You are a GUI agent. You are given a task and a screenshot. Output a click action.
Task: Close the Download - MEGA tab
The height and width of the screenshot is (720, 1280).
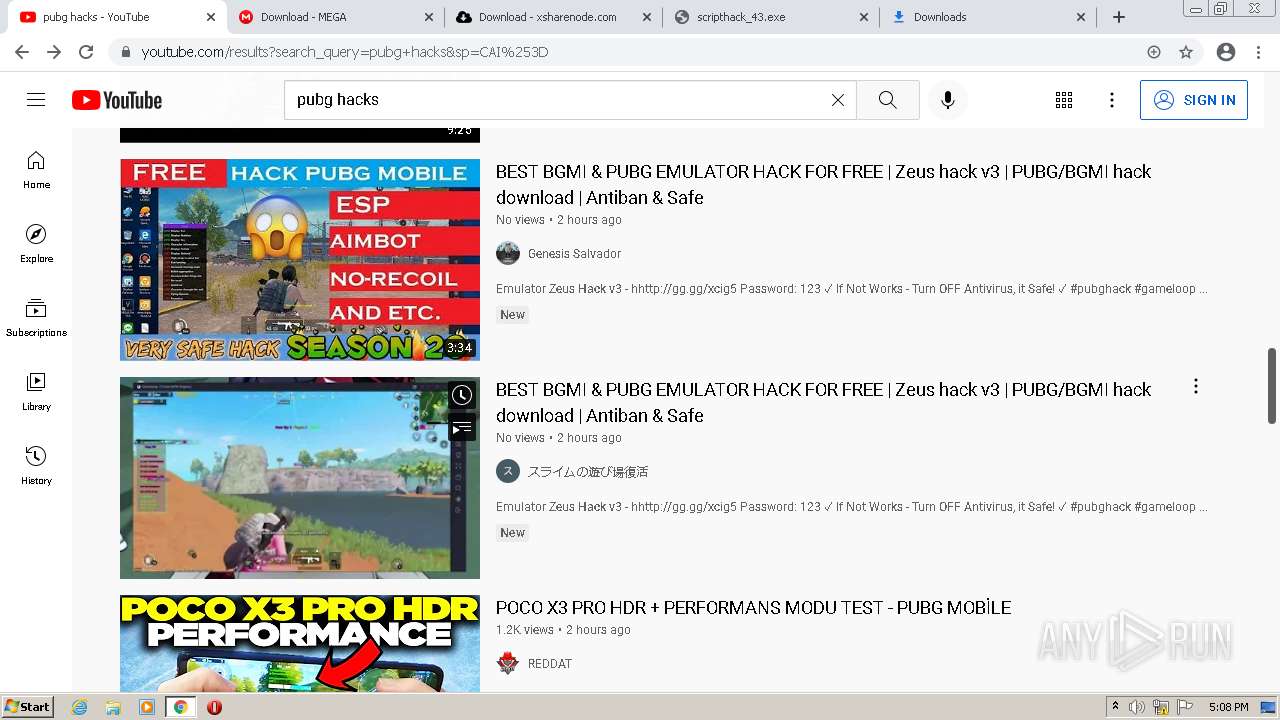click(x=428, y=17)
